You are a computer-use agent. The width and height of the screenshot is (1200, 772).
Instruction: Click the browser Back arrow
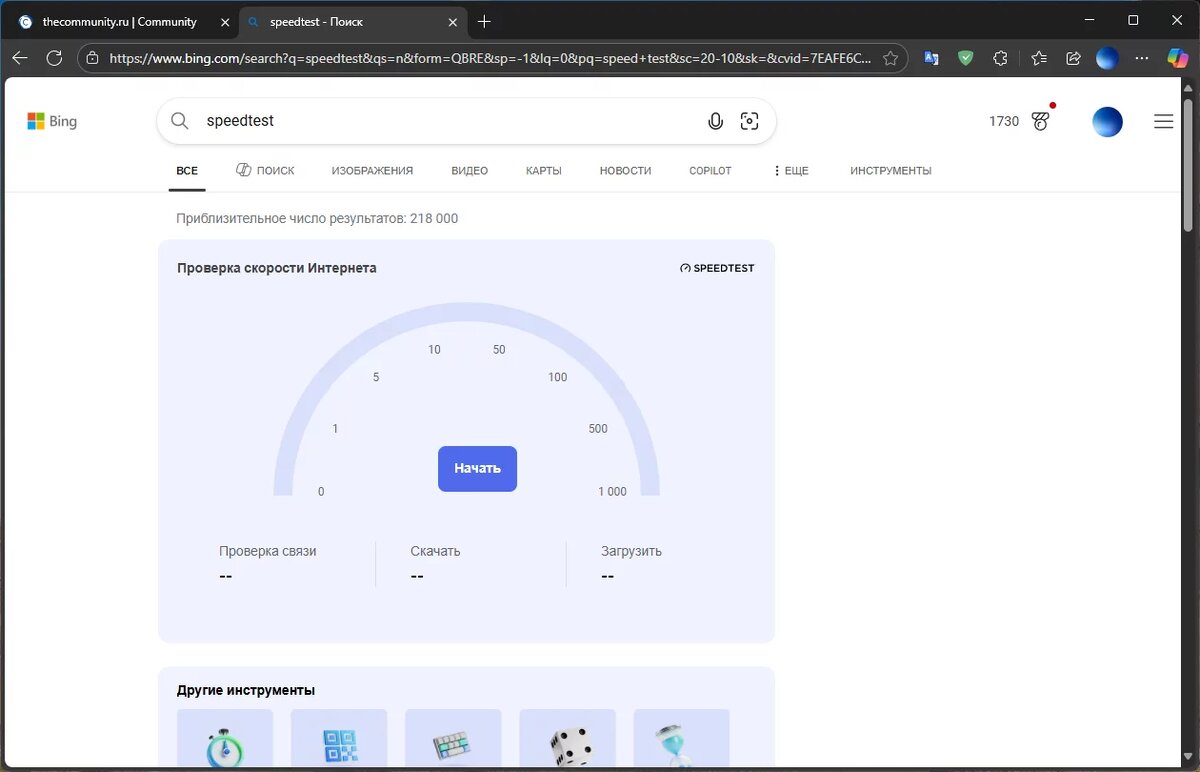20,58
